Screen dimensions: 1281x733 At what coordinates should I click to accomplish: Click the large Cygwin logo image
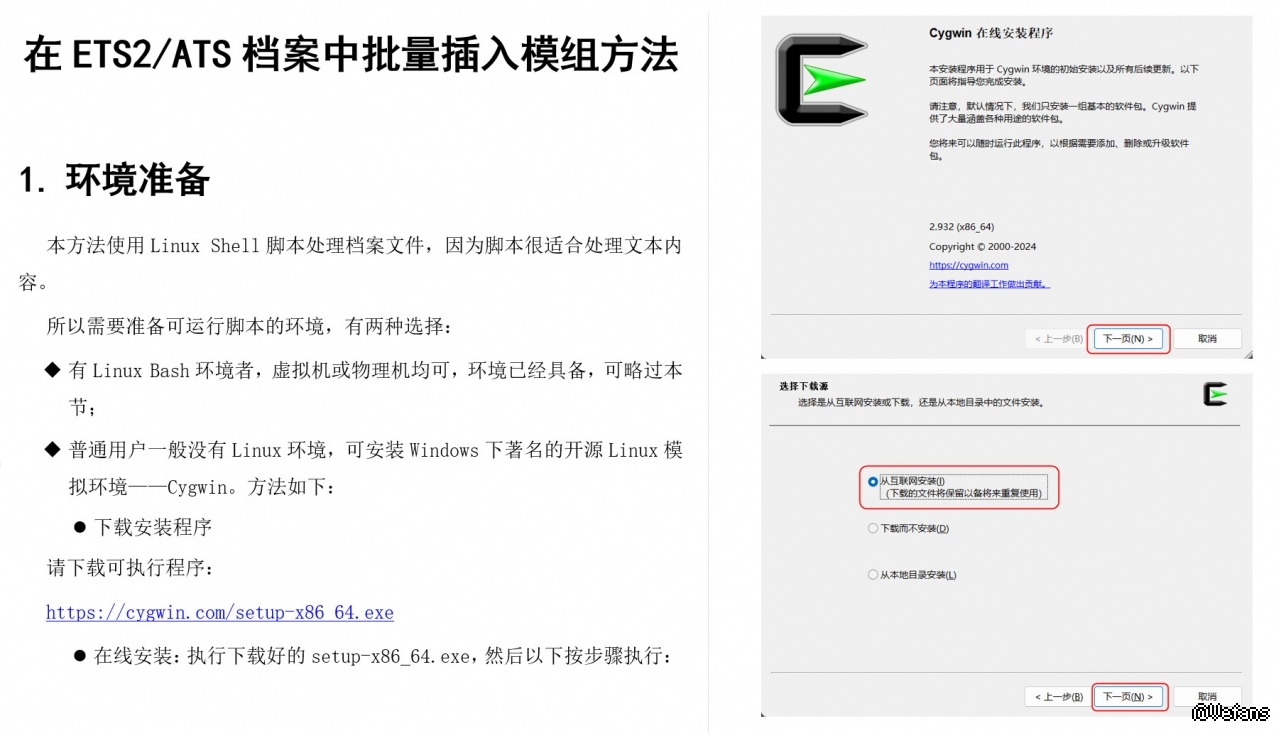coord(822,79)
